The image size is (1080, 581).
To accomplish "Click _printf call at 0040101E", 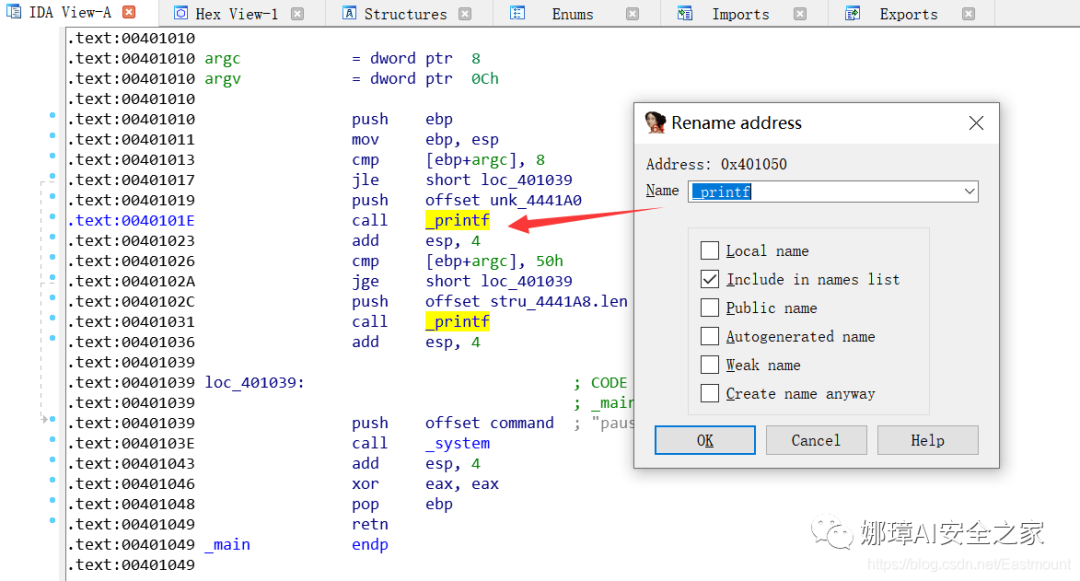I will 457,220.
